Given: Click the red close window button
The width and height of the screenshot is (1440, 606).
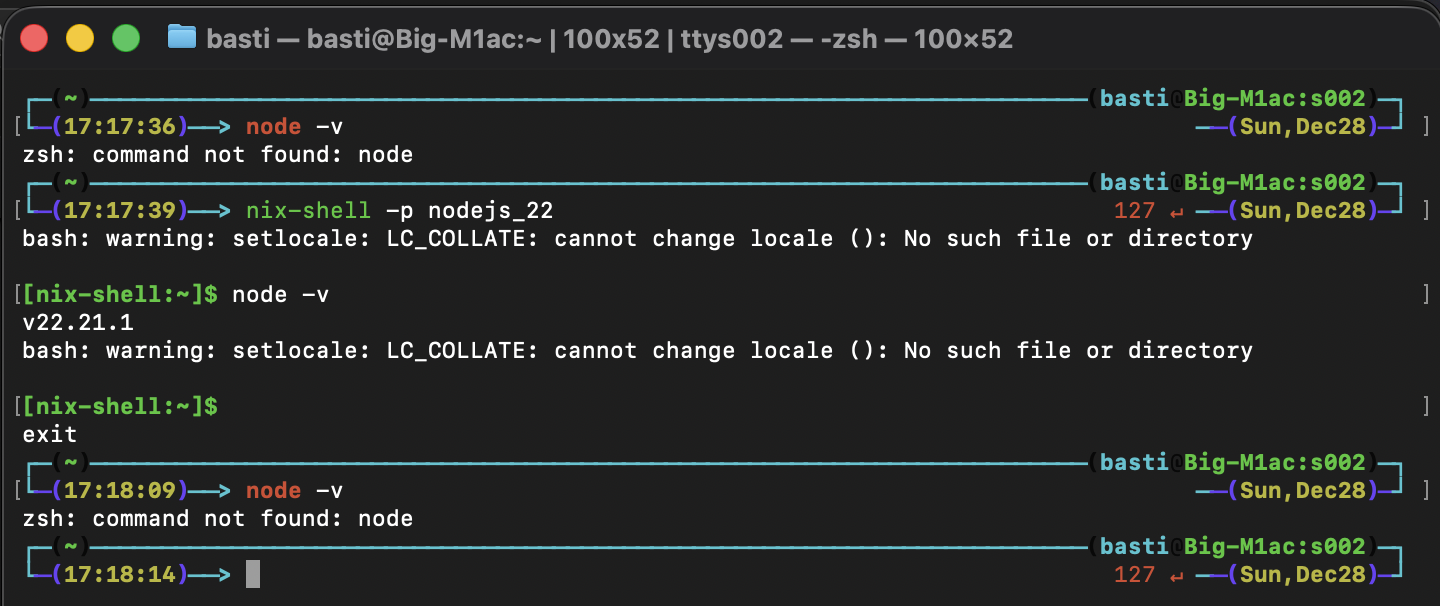Looking at the screenshot, I should (x=35, y=38).
